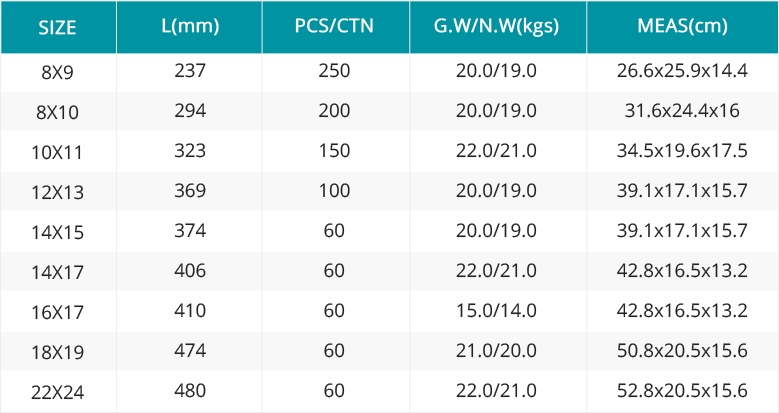
Task: Click the 8X10 size row label
Action: pos(58,113)
